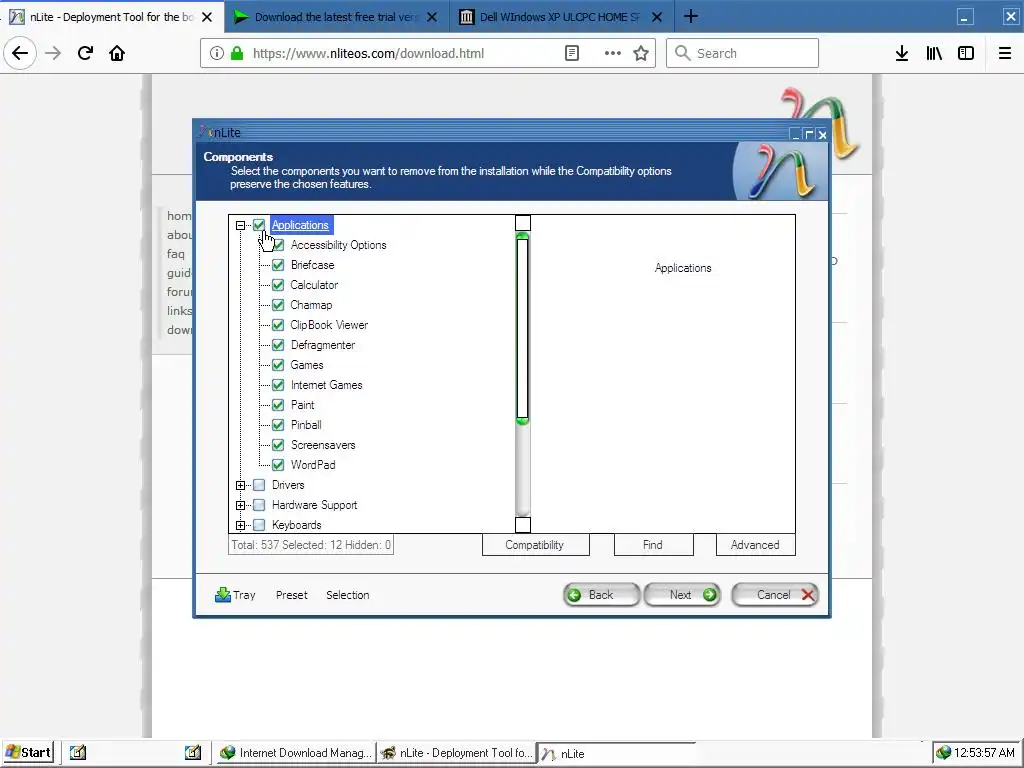Uncheck the Screensavers checkbox
The height and width of the screenshot is (768, 1024).
pyautogui.click(x=278, y=445)
